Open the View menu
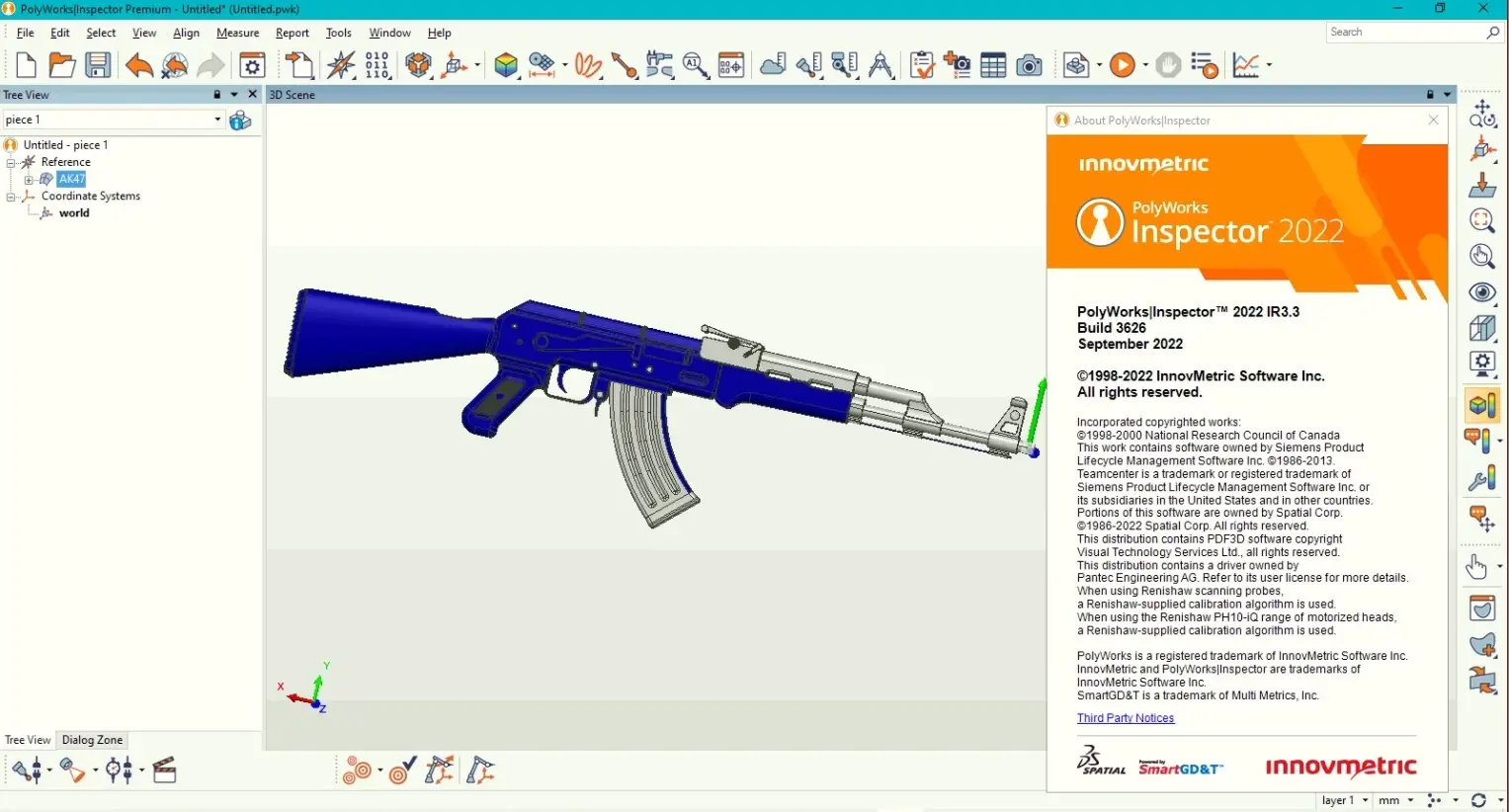The image size is (1509, 812). (144, 33)
